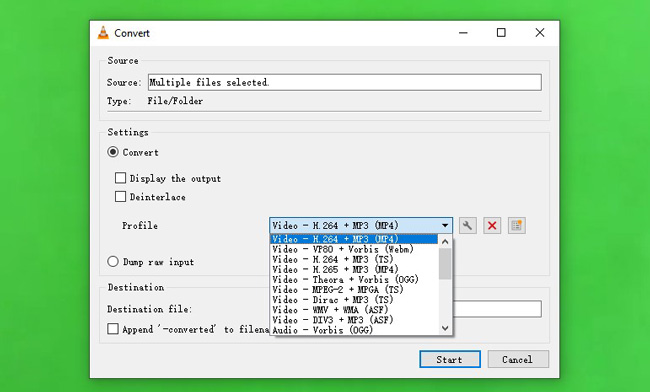Enable the Deinterlace checkbox

[x=120, y=196]
